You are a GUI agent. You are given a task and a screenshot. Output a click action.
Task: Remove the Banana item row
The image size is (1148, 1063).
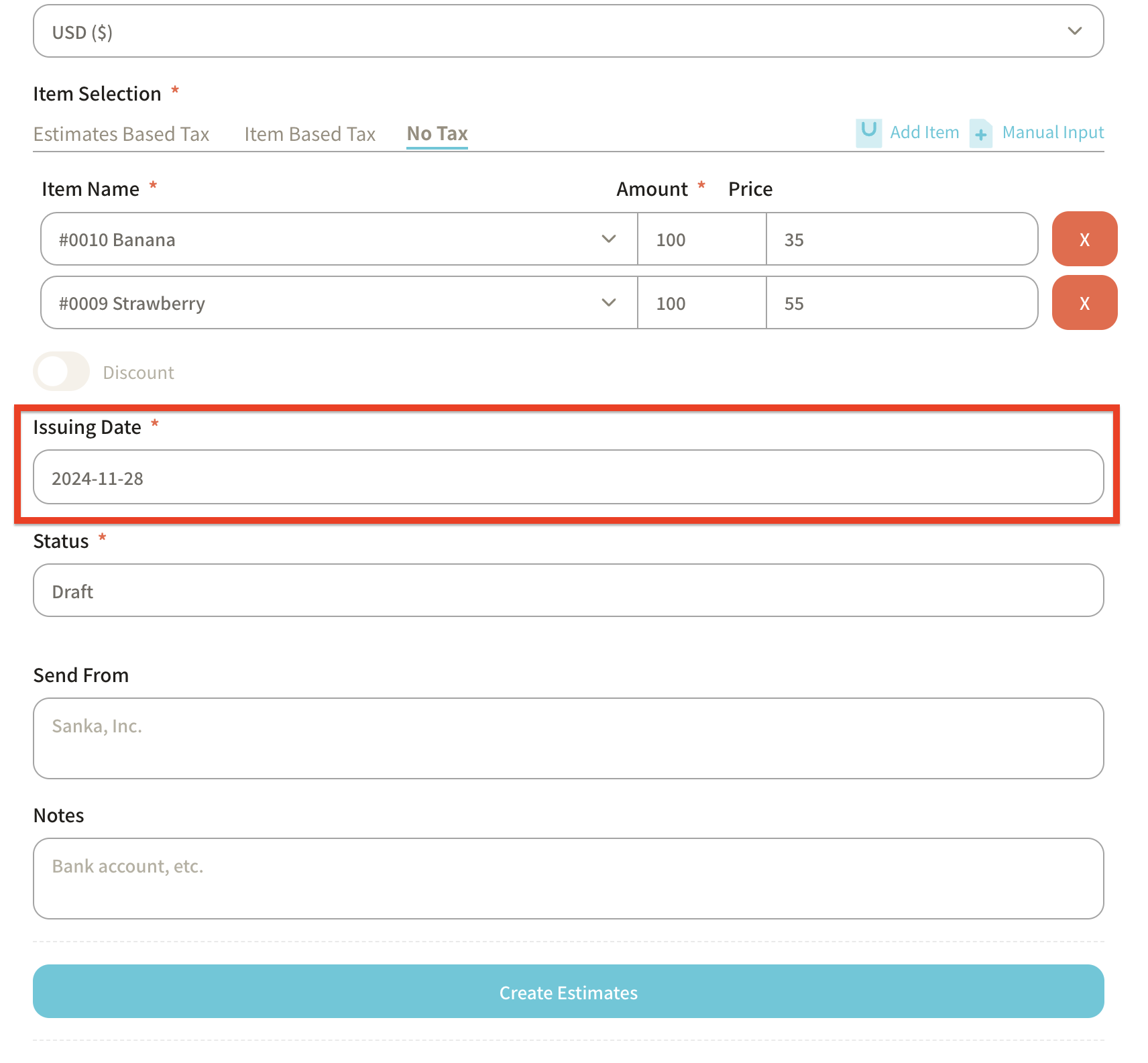pos(1084,239)
